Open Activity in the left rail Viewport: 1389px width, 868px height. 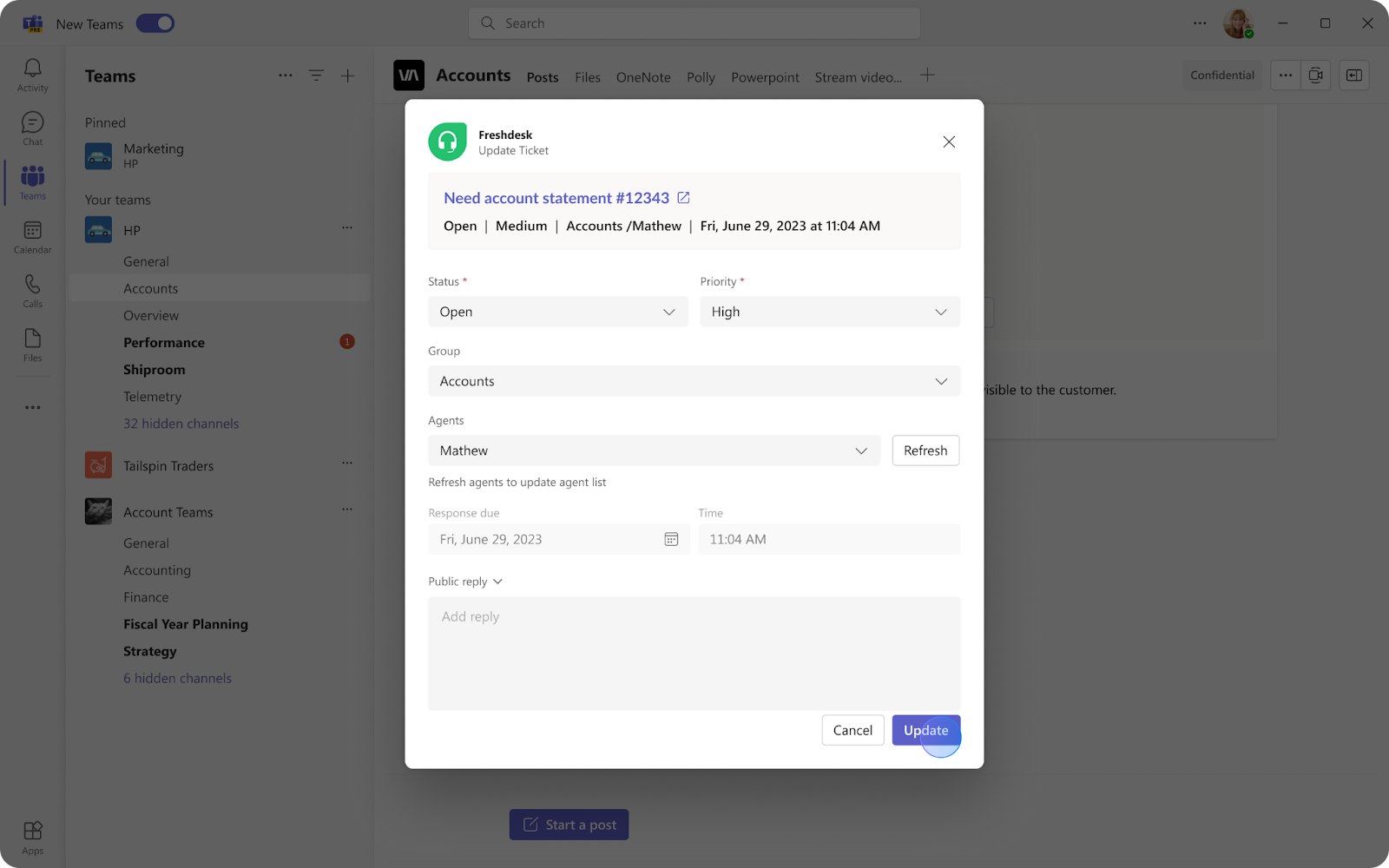click(32, 76)
